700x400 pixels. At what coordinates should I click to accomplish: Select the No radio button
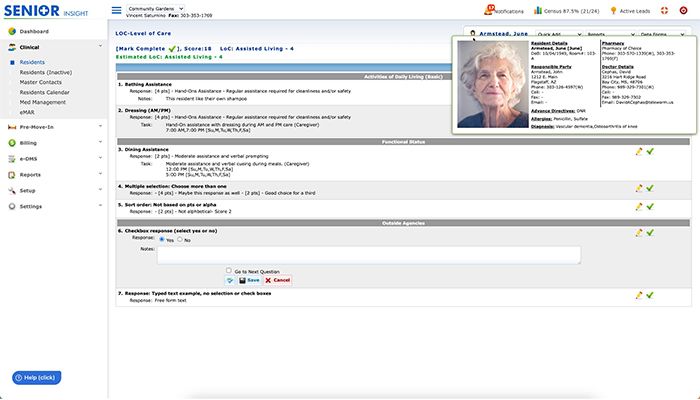click(180, 240)
